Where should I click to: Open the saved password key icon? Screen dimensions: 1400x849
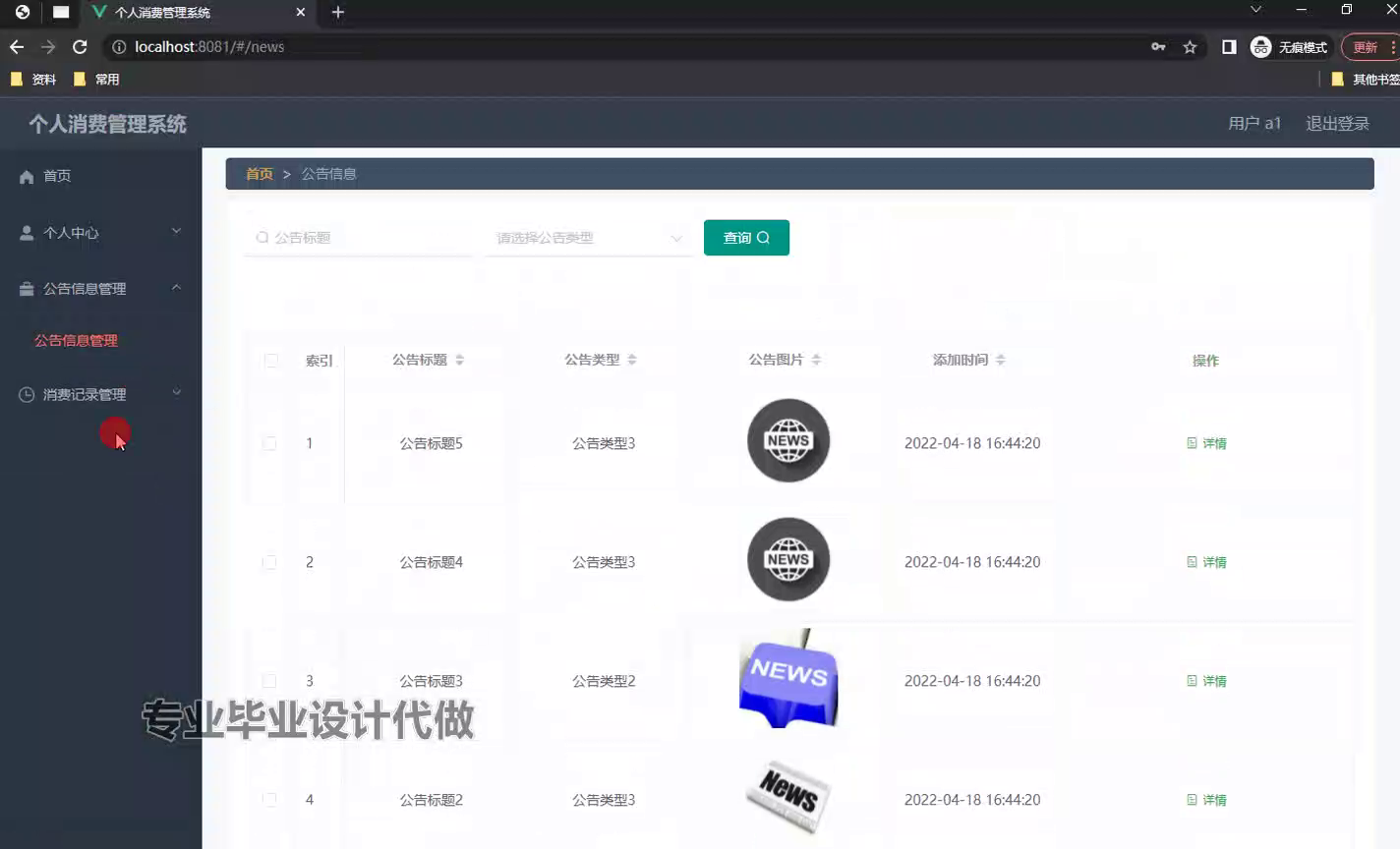[x=1158, y=47]
